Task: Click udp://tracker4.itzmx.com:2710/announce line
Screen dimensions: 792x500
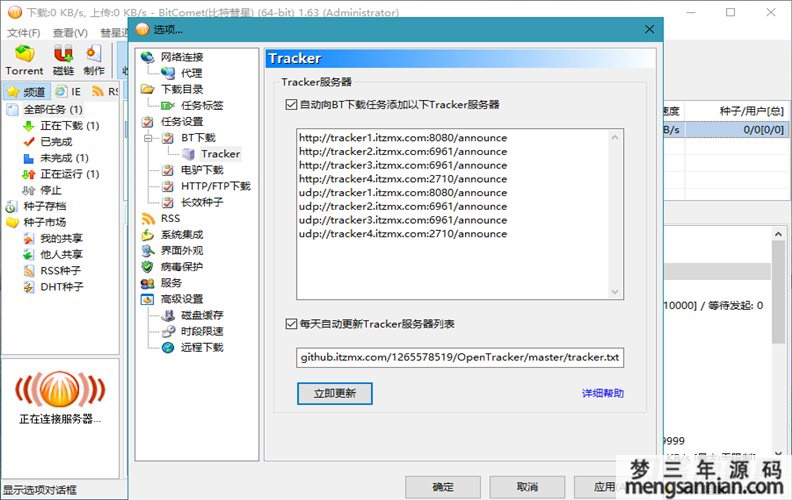Action: tap(403, 234)
